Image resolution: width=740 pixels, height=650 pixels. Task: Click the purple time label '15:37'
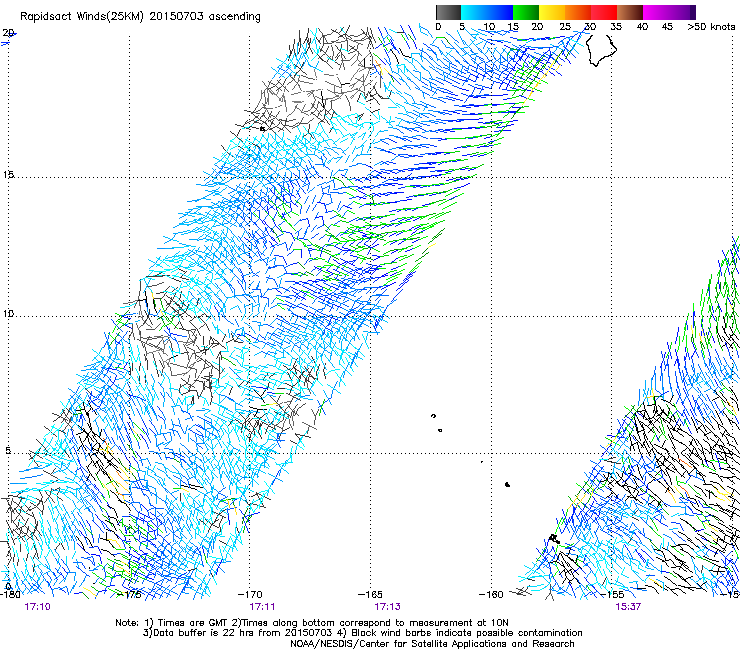(x=628, y=607)
